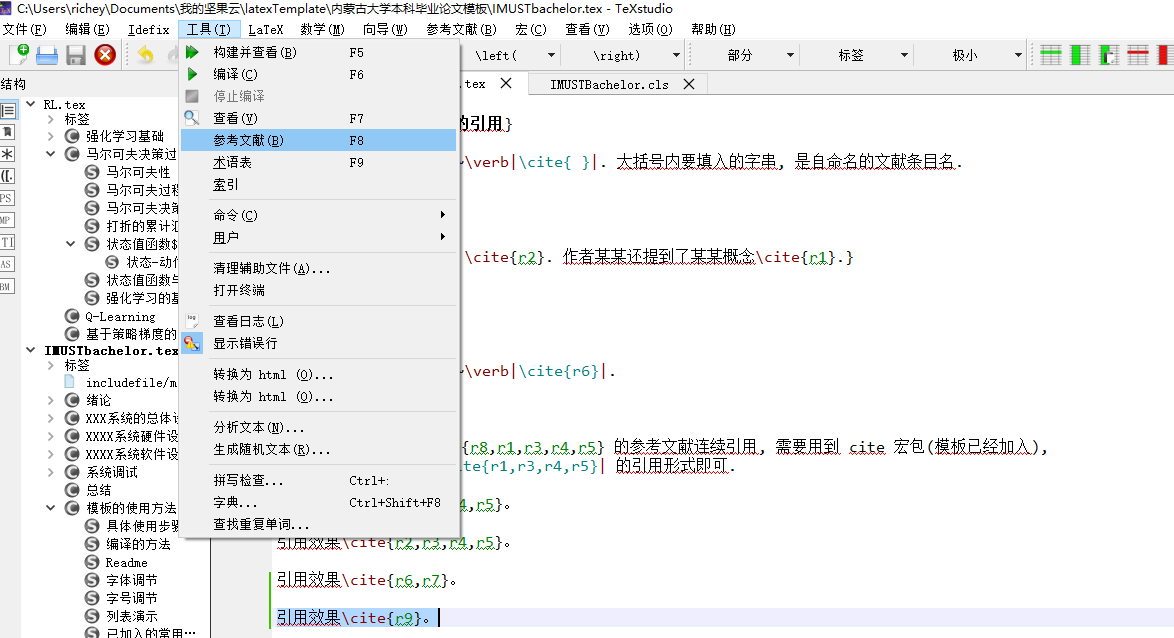Open the 数学 (M) menu
Image resolution: width=1174 pixels, height=638 pixels.
[322, 29]
